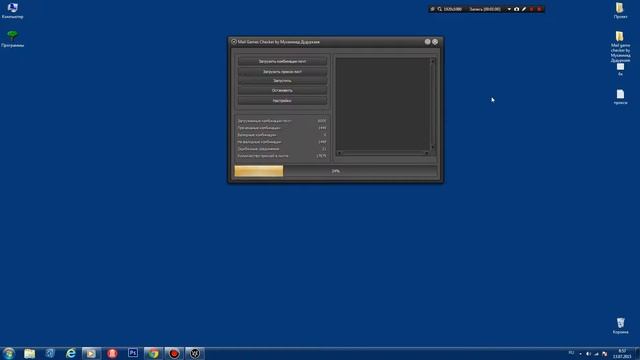
Task: Click the recorder magnifier resolution icon
Action: (440, 9)
